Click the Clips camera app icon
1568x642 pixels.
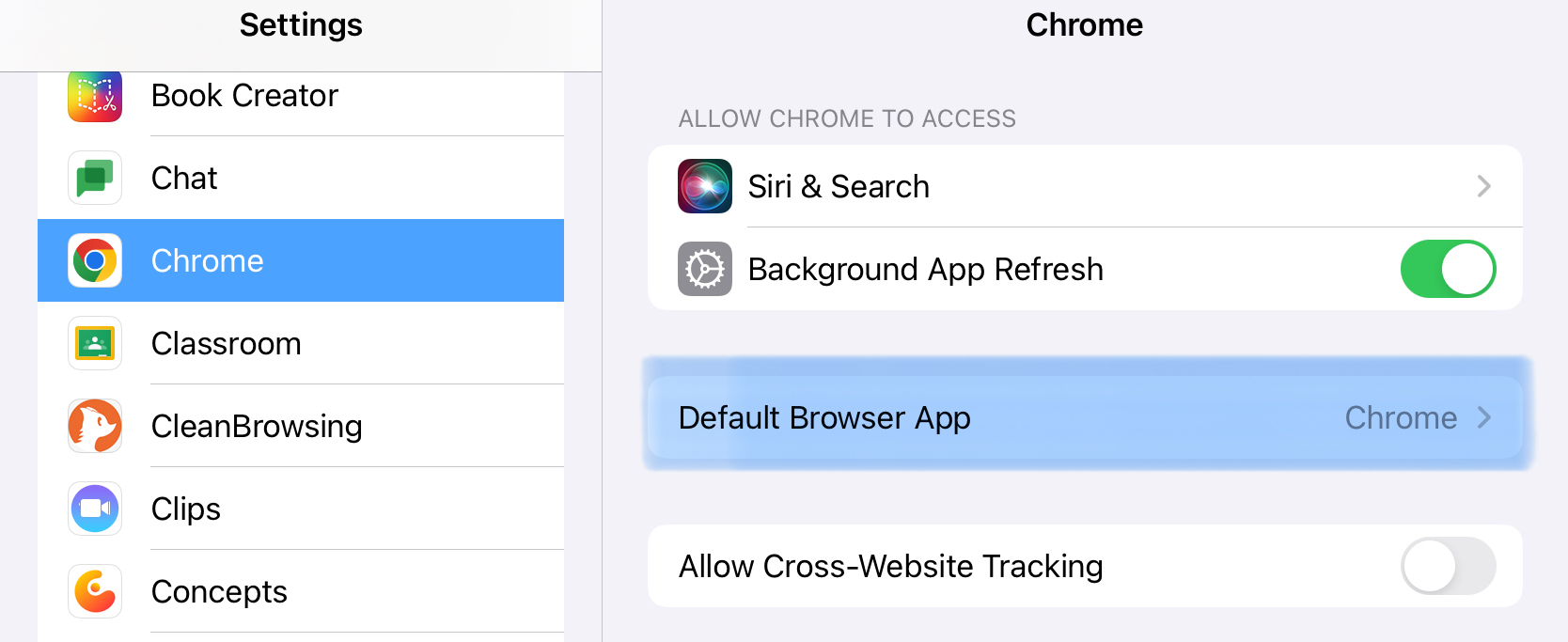(x=95, y=509)
